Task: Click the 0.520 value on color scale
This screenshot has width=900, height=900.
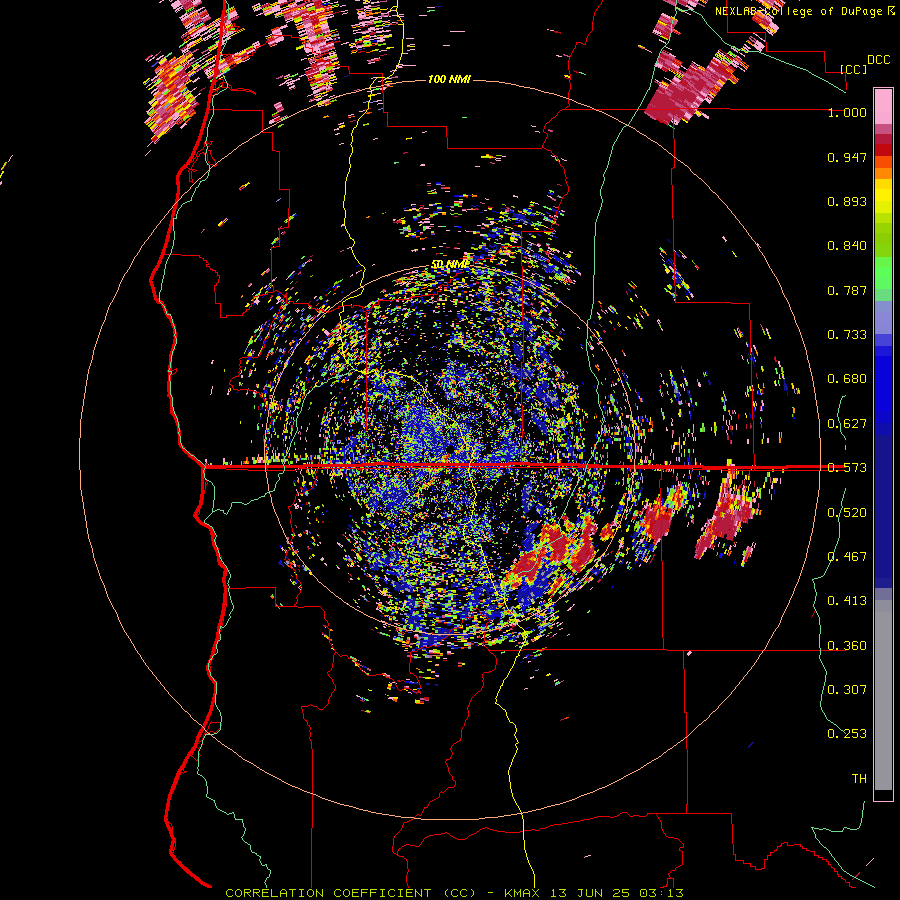Action: (847, 513)
